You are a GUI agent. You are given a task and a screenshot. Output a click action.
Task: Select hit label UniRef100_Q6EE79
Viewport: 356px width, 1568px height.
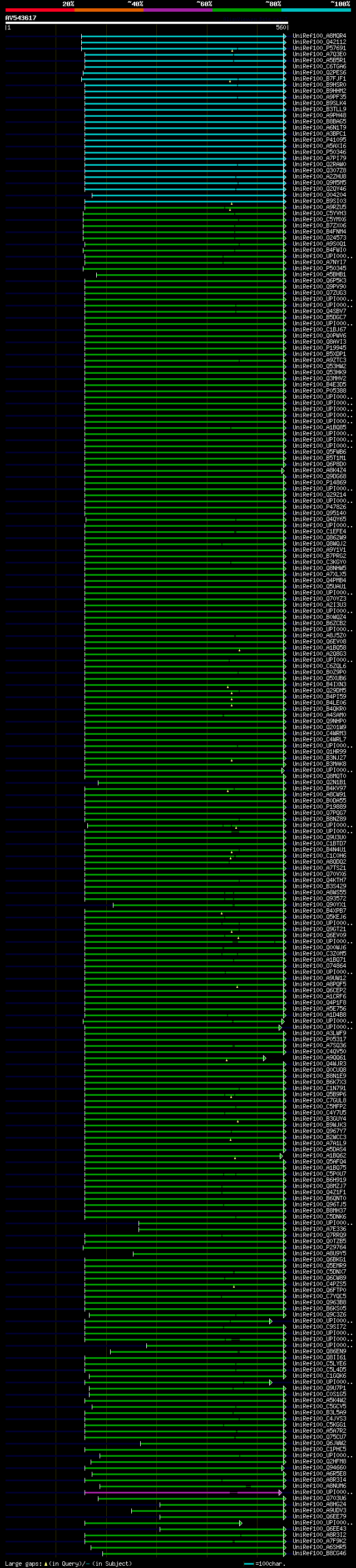tap(319, 1516)
